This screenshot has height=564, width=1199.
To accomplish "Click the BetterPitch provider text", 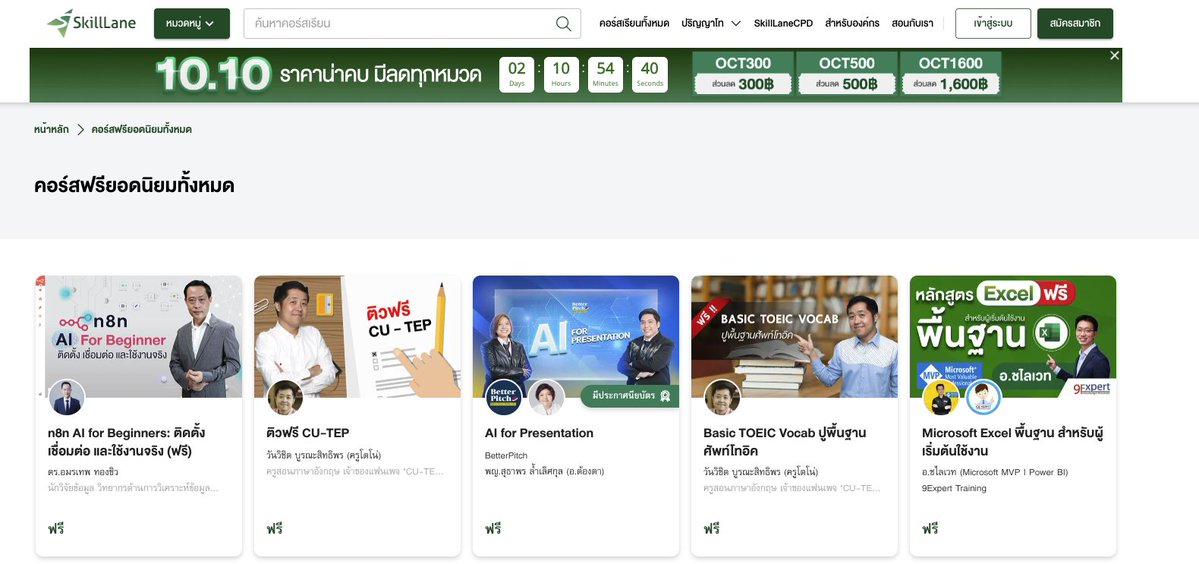I will click(506, 455).
